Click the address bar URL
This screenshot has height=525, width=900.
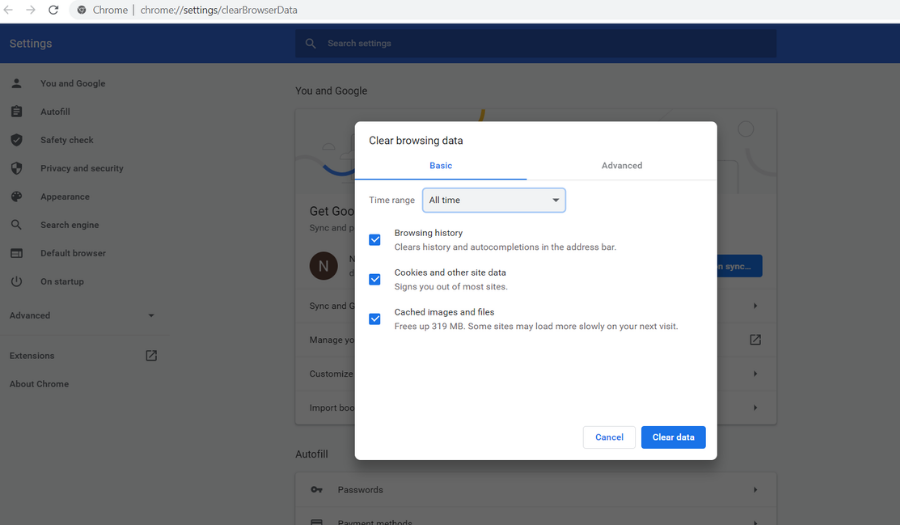tap(219, 10)
